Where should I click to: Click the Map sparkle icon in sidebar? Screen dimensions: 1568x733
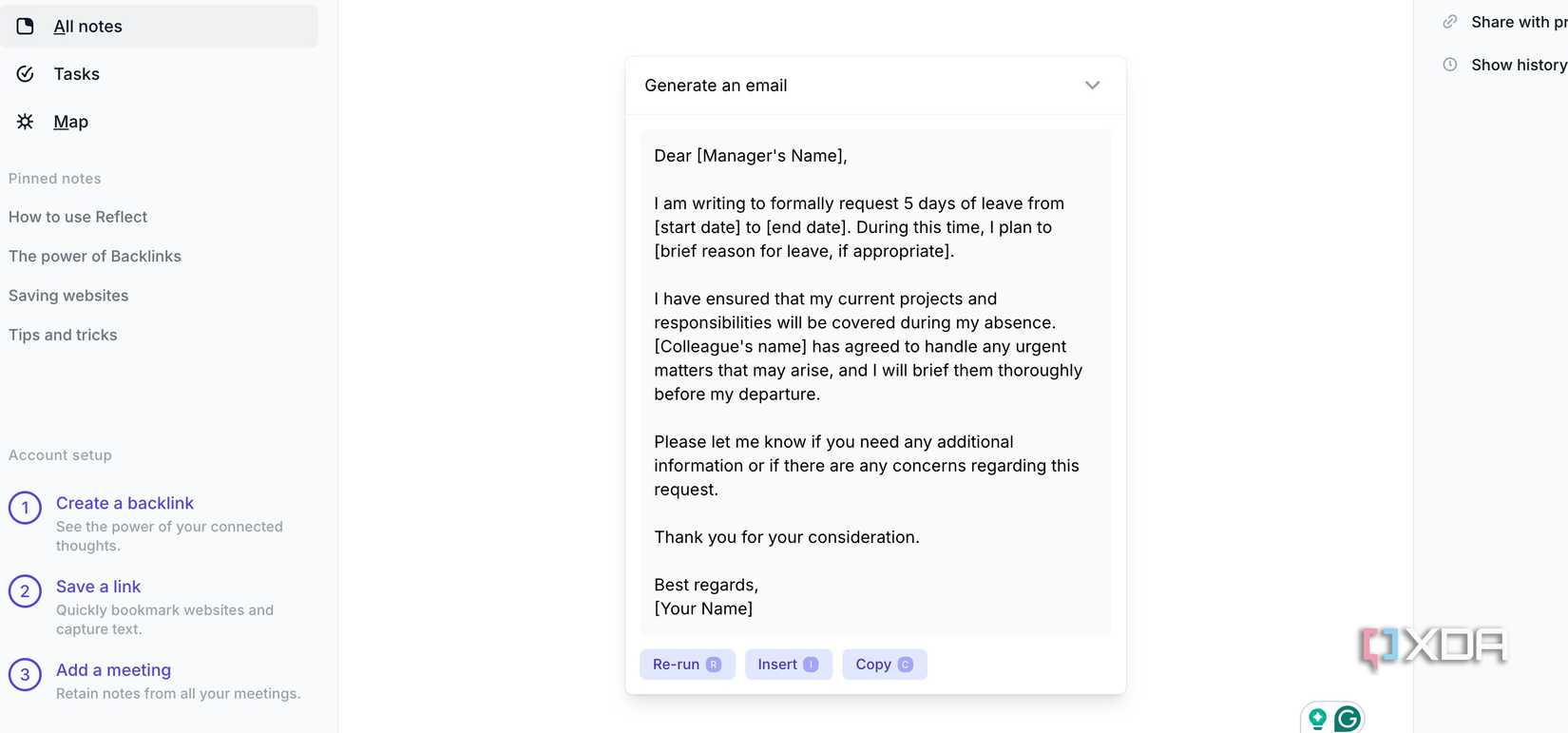click(26, 121)
